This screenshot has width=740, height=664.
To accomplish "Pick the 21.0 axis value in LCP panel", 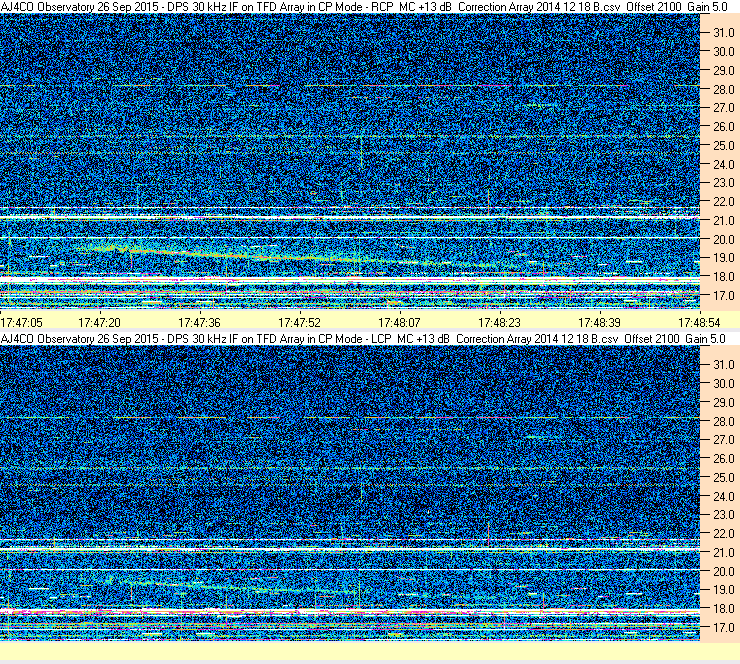I will [723, 553].
